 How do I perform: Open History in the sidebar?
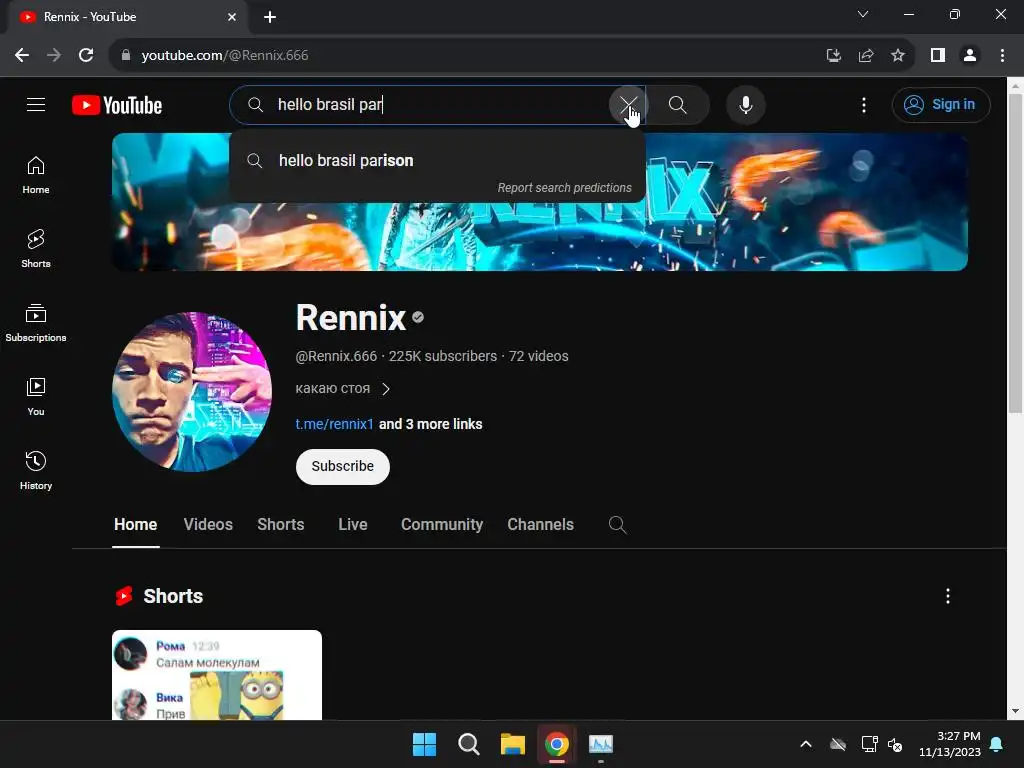click(x=36, y=470)
